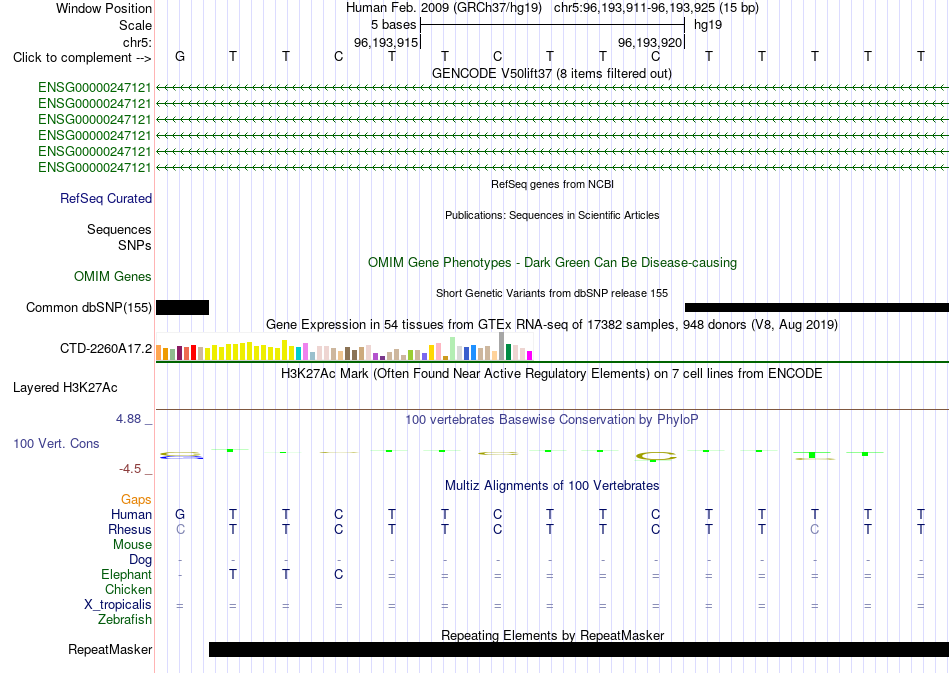Image resolution: width=950 pixels, height=673 pixels.
Task: Click the 'RefSeq Curated' track label
Action: (x=106, y=198)
